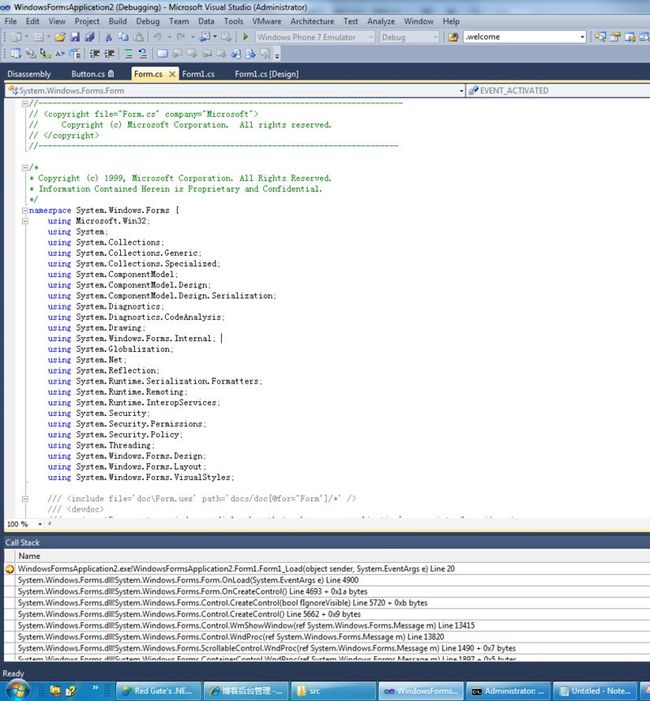Switch to the Disassembly tab
The height and width of the screenshot is (701, 650).
(x=29, y=74)
